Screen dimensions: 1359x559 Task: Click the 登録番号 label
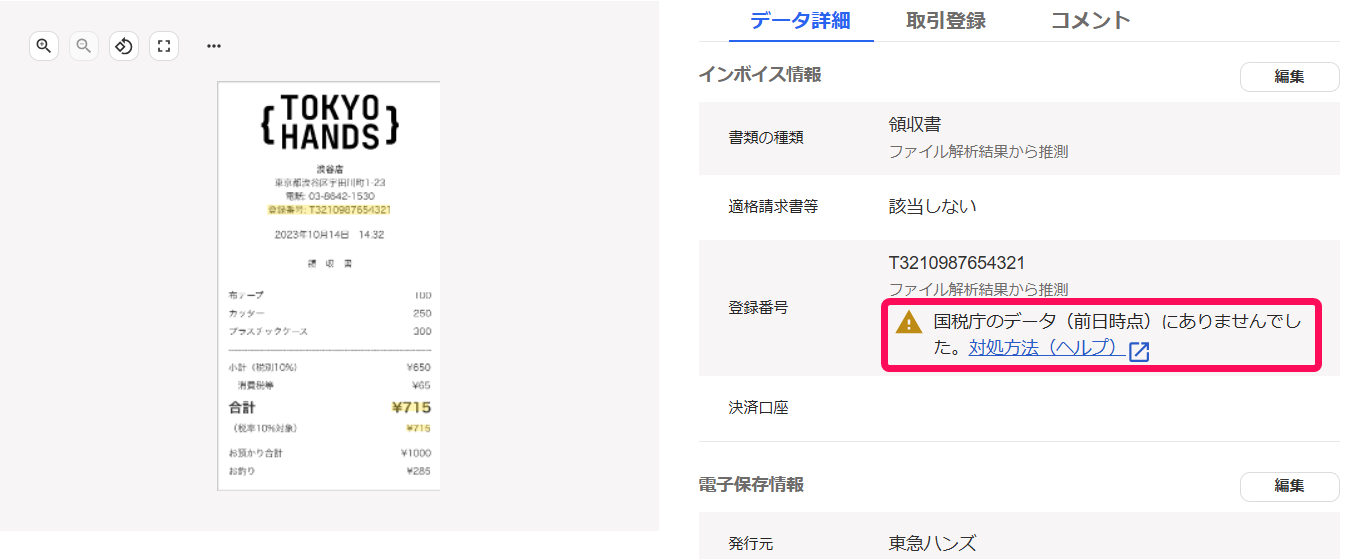(758, 308)
